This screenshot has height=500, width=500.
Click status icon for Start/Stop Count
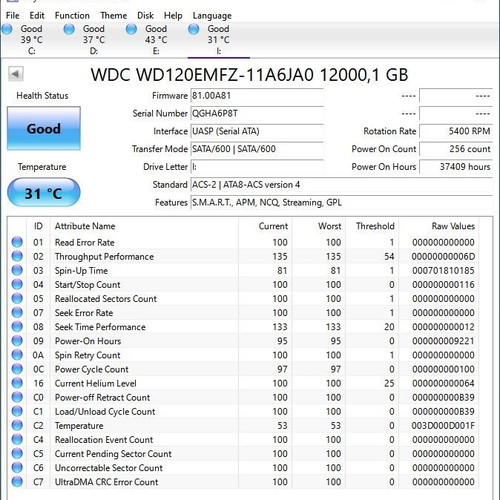[x=17, y=284]
